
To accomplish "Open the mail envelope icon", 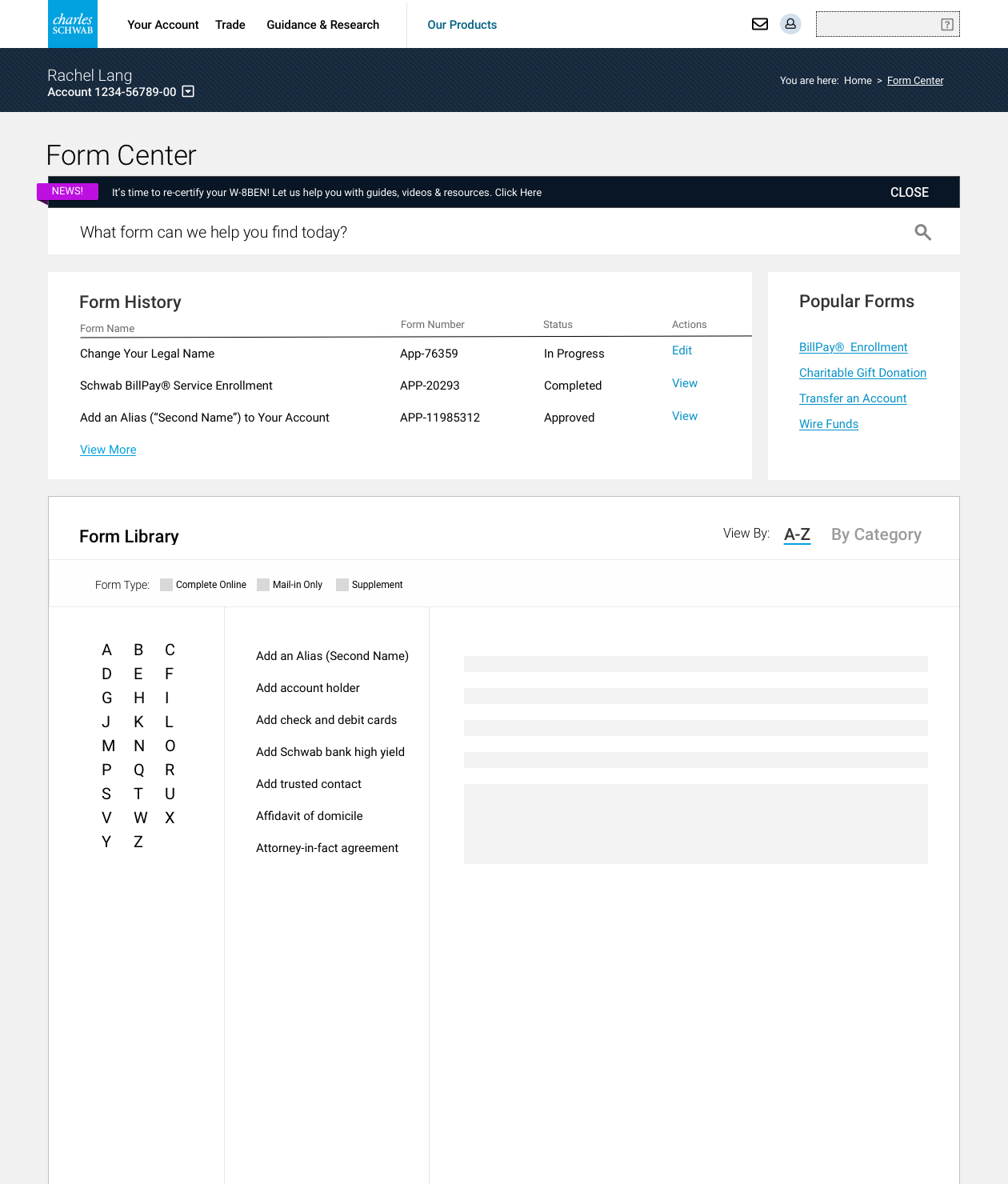I will (x=760, y=24).
